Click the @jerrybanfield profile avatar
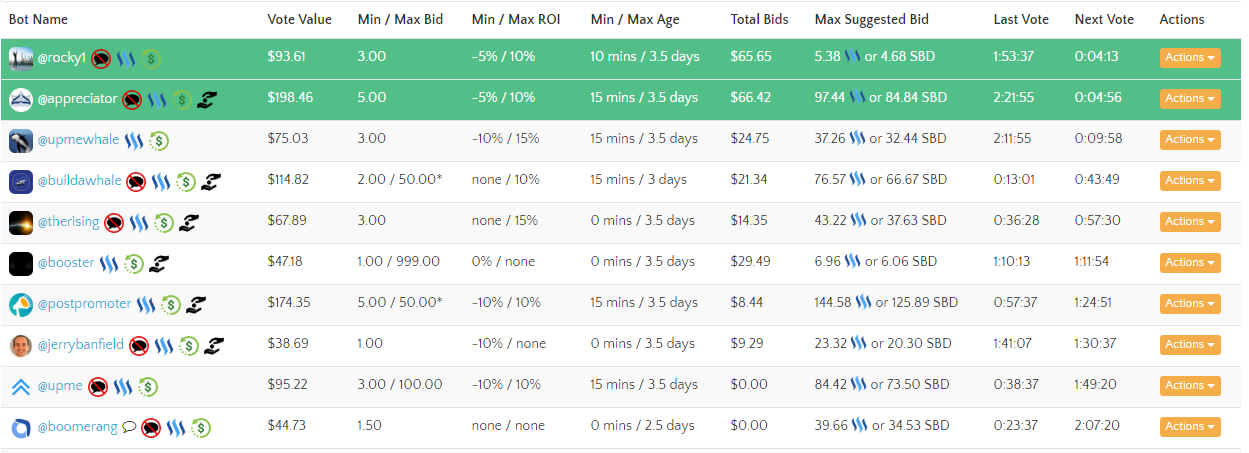Screen dimensions: 1249x453 21,346
